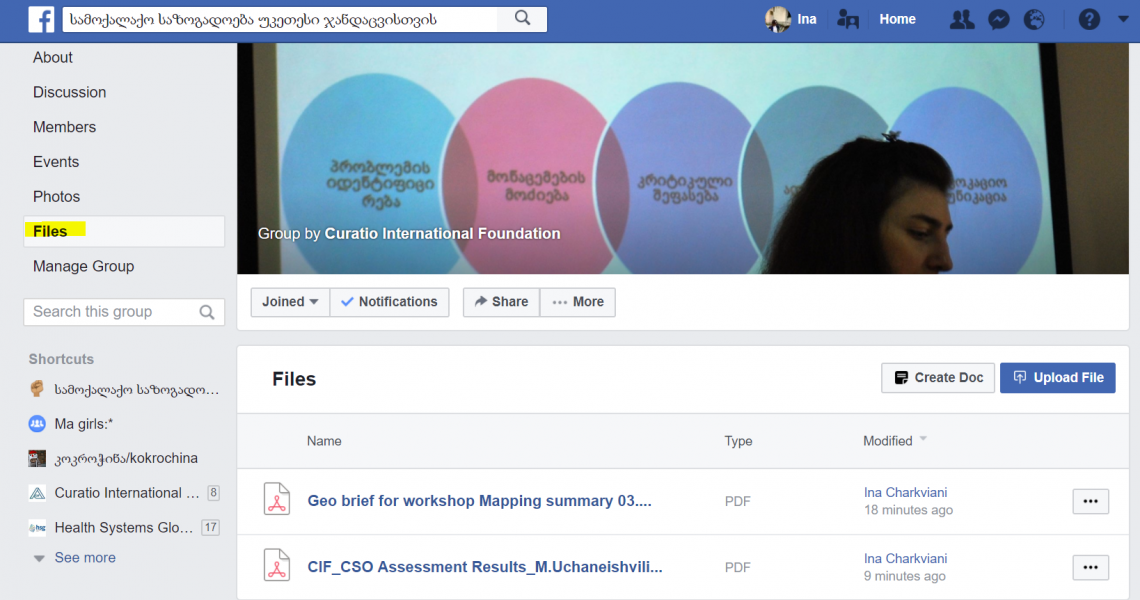Click Curatio International Foundation on cover
1140x600 pixels.
coord(442,233)
